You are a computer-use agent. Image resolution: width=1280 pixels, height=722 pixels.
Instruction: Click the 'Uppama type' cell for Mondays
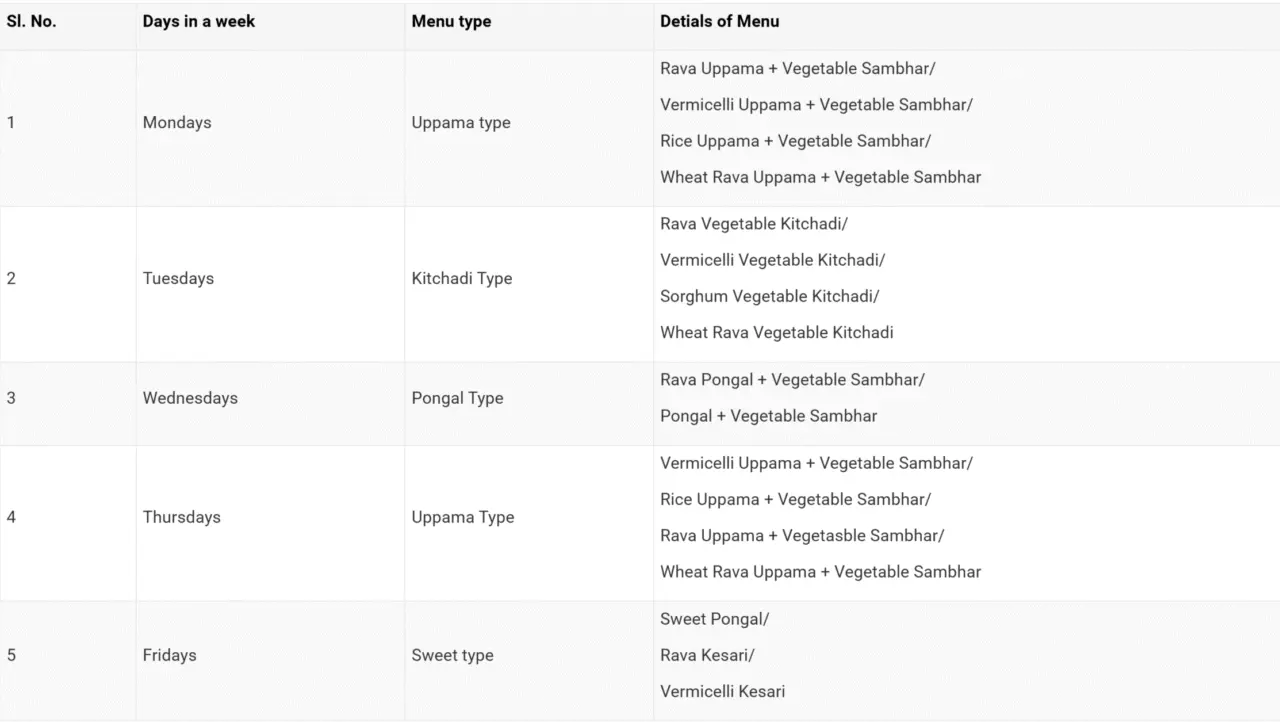461,123
